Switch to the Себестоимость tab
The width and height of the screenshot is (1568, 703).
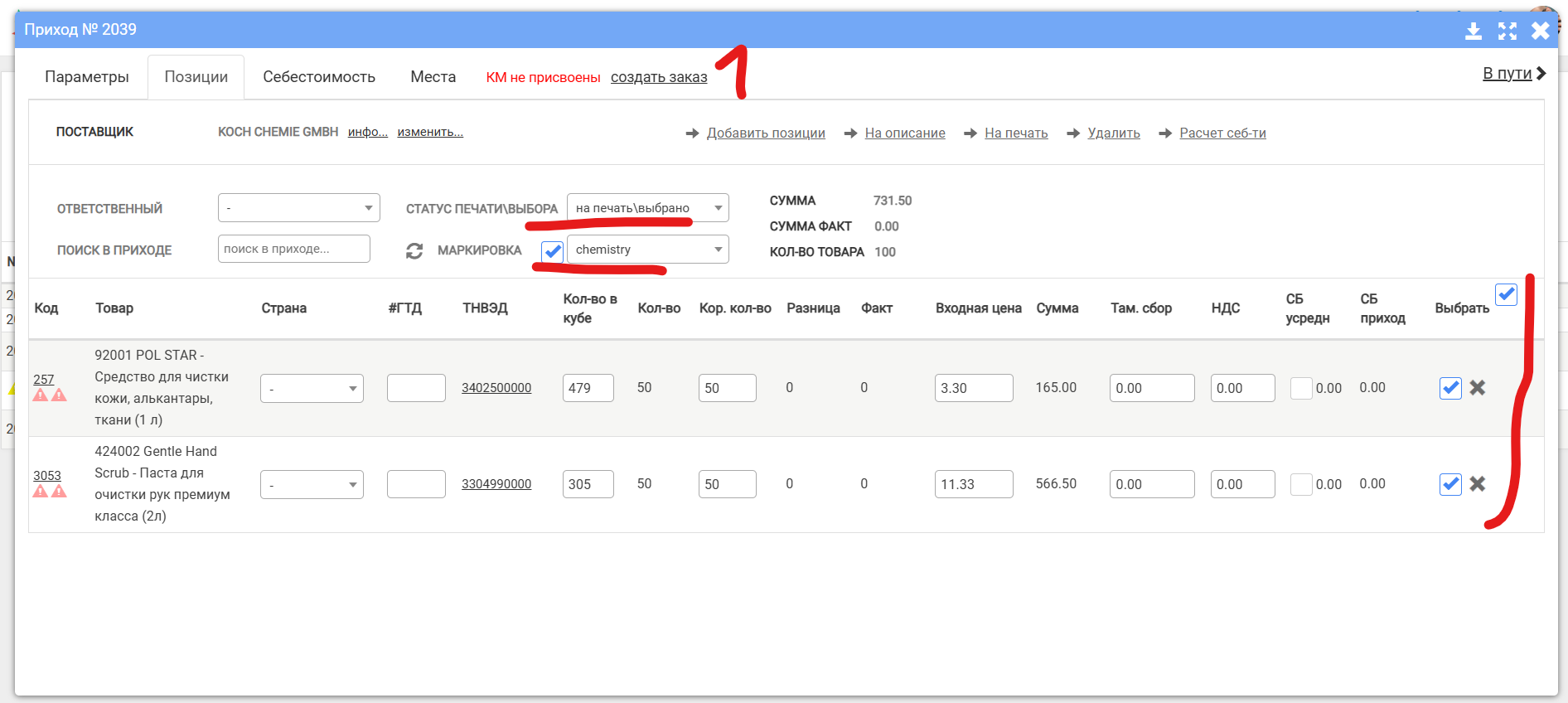click(x=319, y=77)
